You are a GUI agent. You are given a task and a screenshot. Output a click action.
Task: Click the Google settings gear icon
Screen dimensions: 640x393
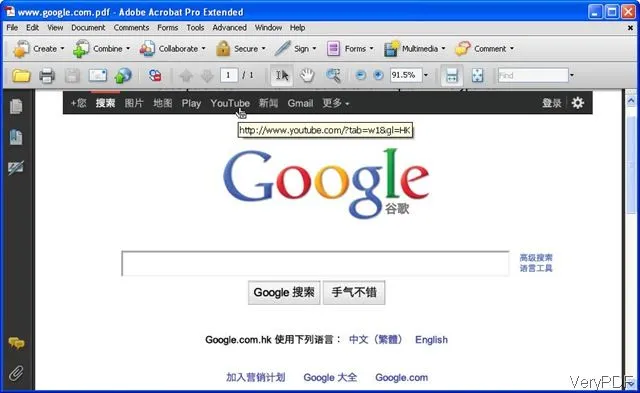578,103
